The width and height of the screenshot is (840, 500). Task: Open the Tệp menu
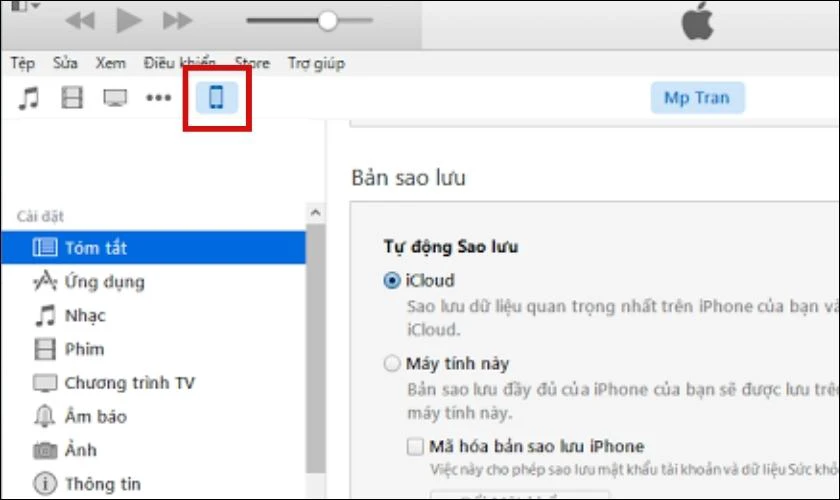pyautogui.click(x=22, y=63)
